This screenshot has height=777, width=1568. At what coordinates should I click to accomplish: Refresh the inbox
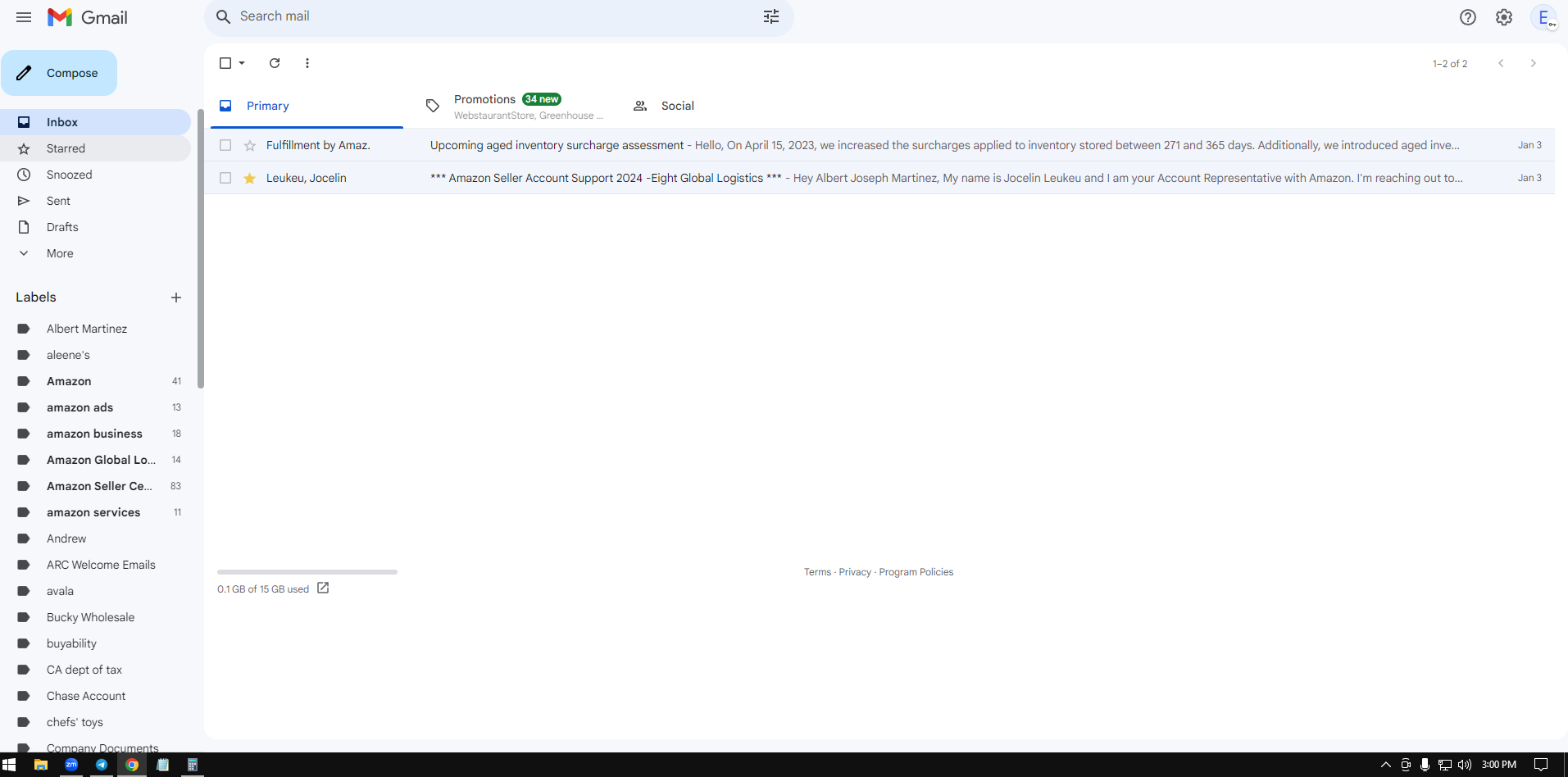(x=275, y=63)
